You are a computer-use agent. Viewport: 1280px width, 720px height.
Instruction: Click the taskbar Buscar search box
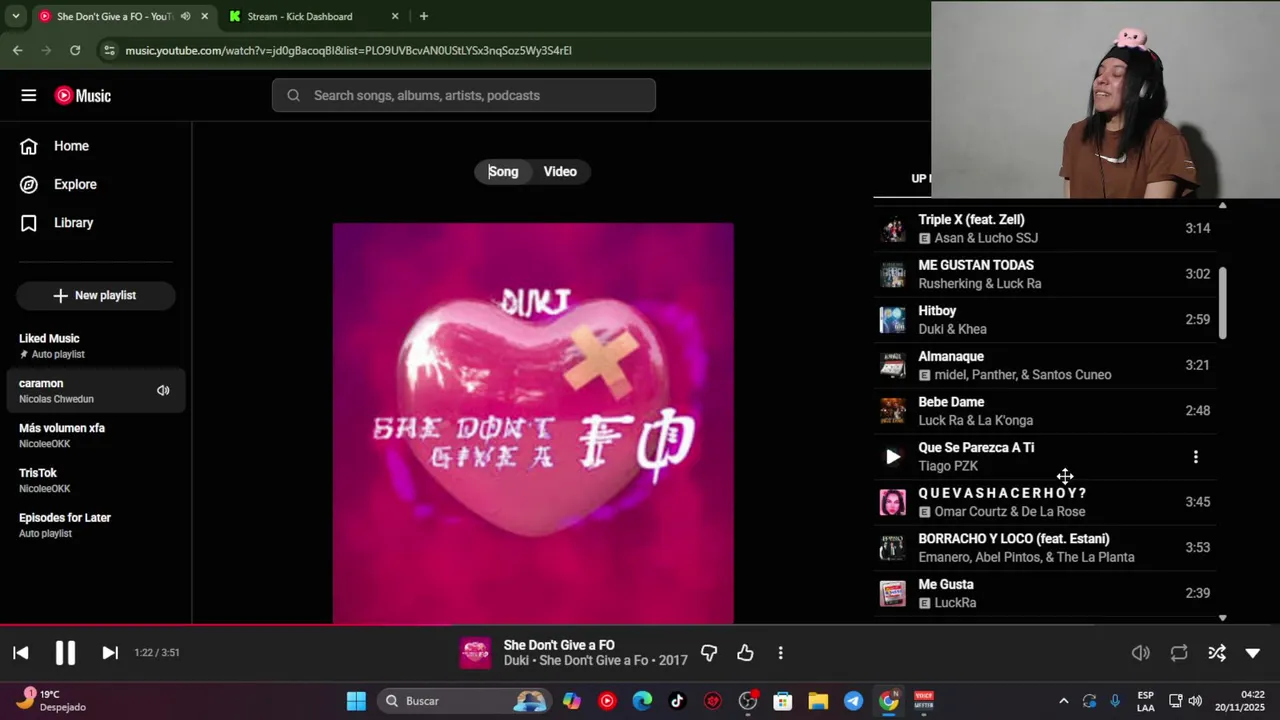point(465,701)
